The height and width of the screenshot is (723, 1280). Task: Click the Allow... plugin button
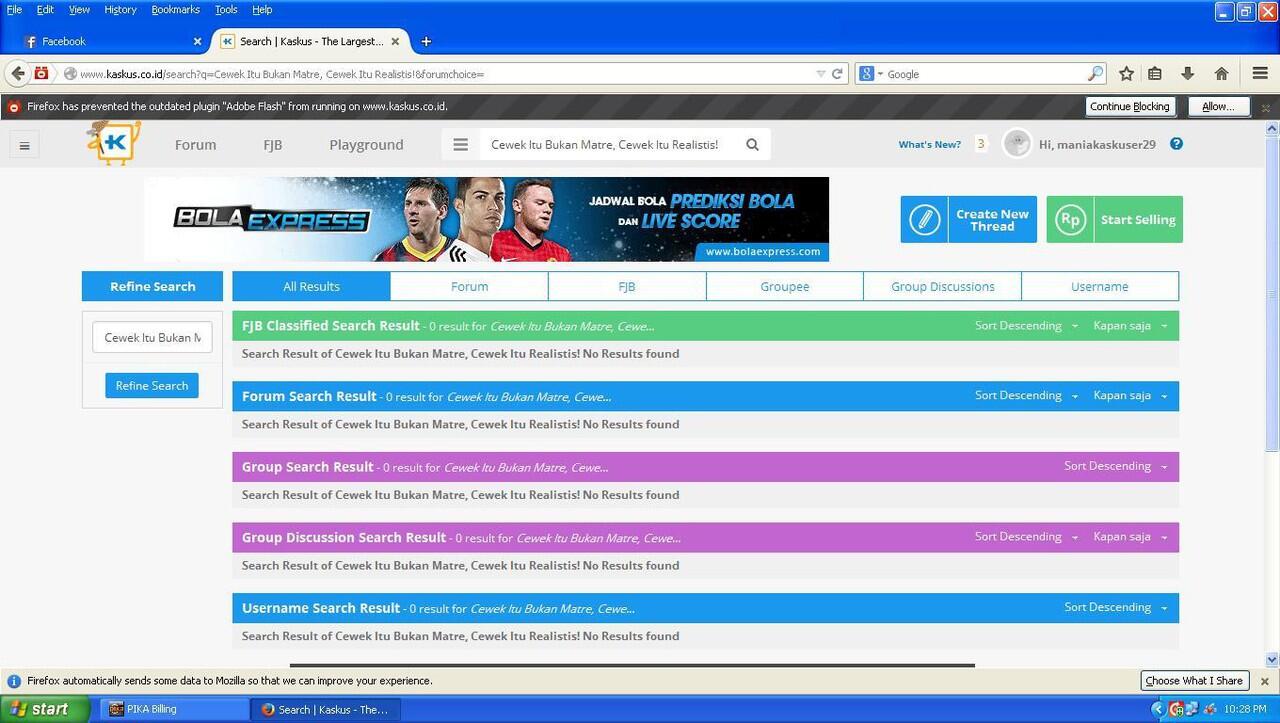(1217, 107)
